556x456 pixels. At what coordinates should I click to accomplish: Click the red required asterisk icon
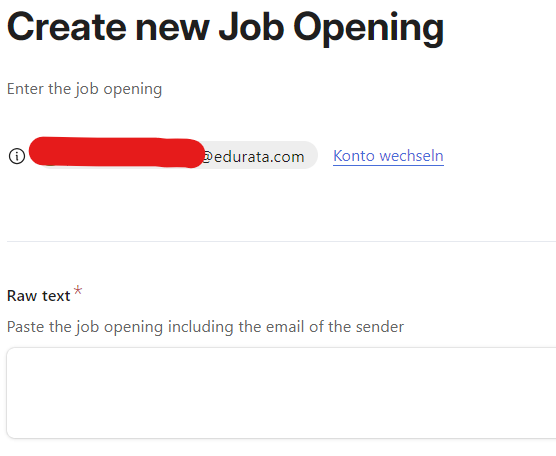coord(78,291)
